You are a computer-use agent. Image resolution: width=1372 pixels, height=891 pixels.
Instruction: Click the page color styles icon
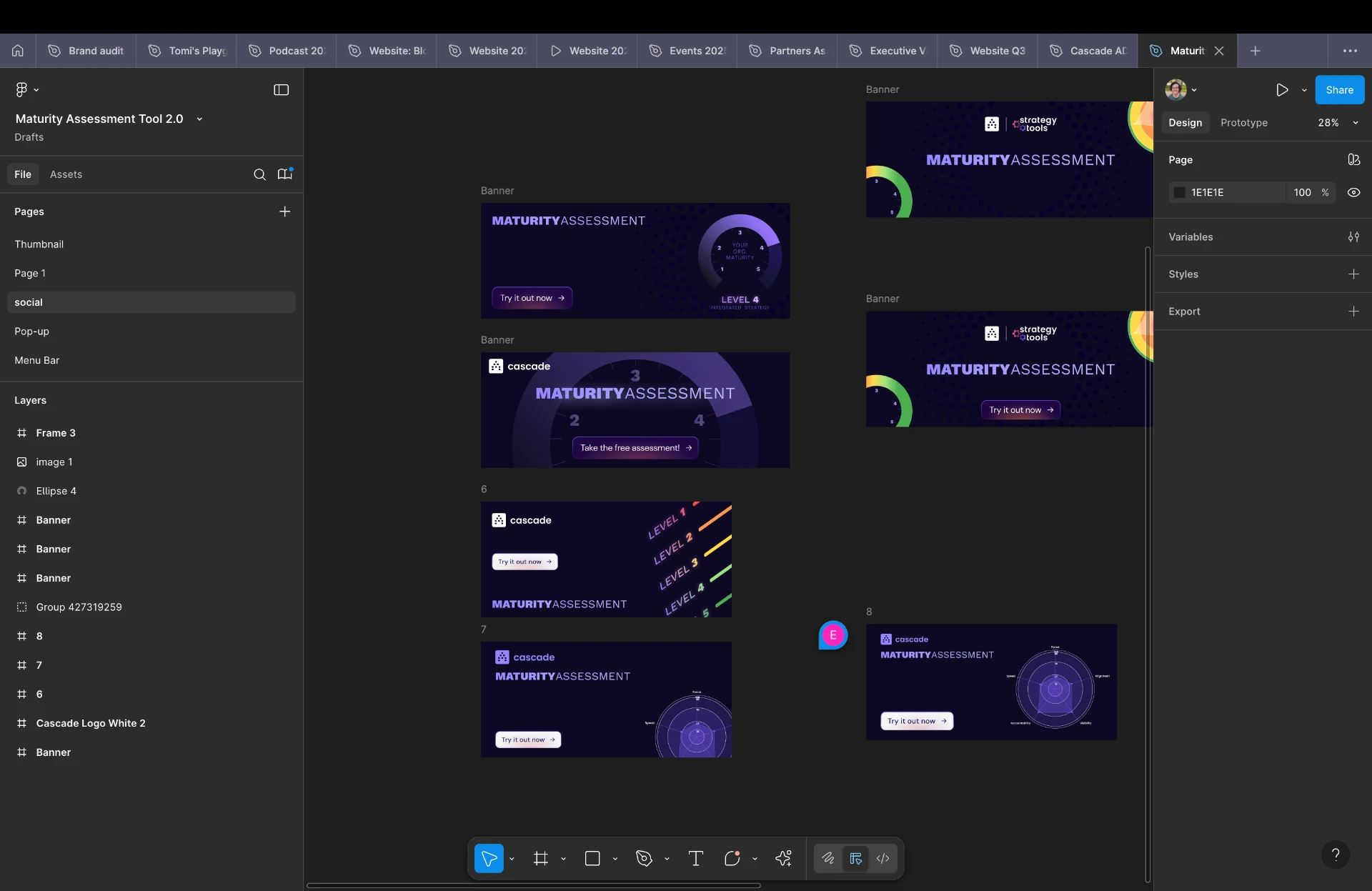pos(1353,160)
